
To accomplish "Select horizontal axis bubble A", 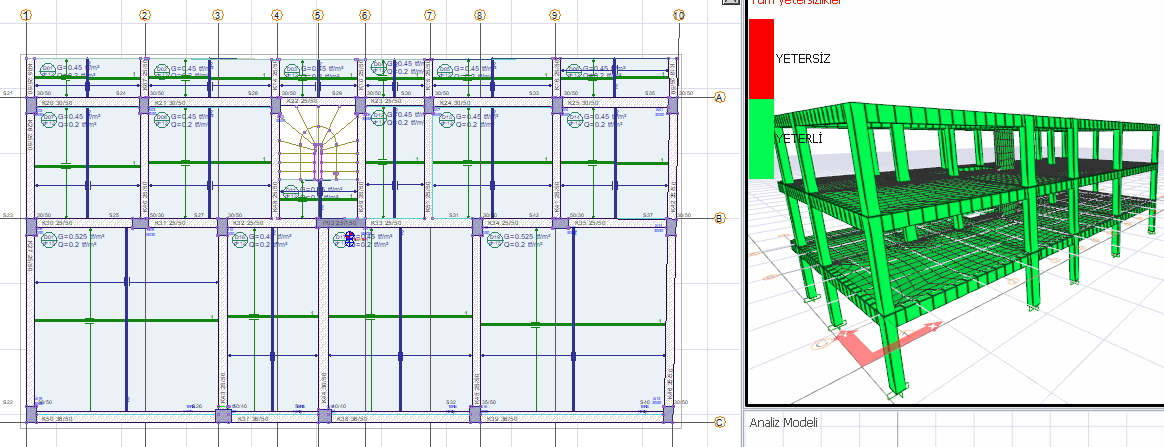I will [x=719, y=97].
